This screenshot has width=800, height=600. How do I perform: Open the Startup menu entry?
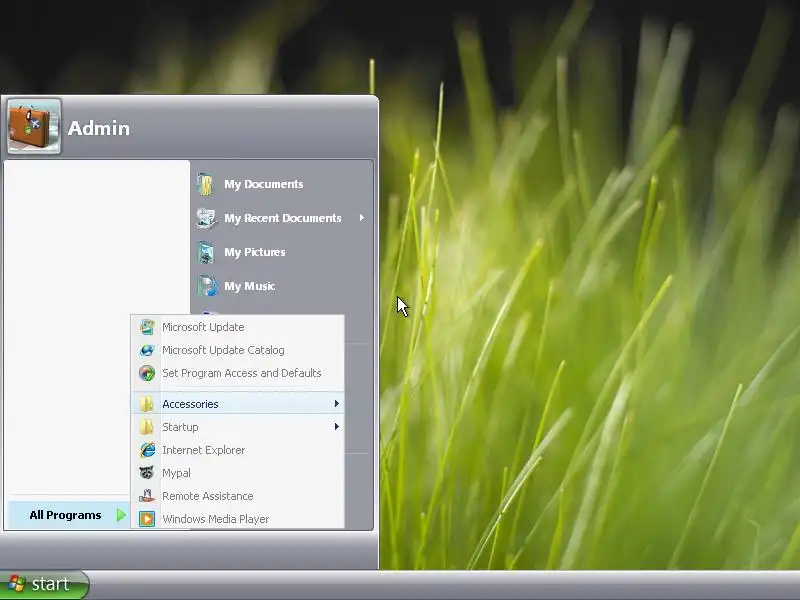(238, 427)
